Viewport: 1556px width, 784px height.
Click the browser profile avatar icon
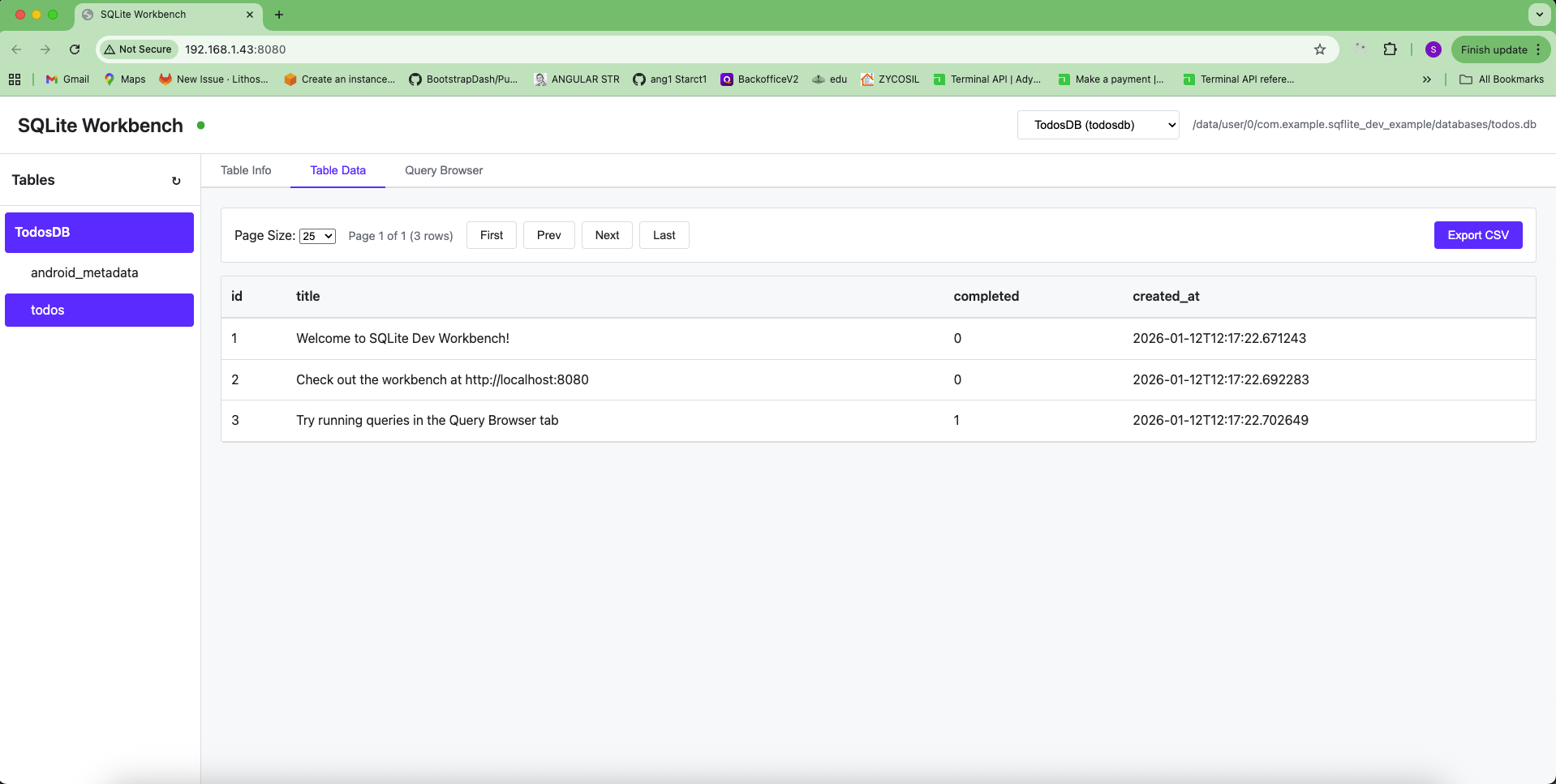pos(1433,49)
